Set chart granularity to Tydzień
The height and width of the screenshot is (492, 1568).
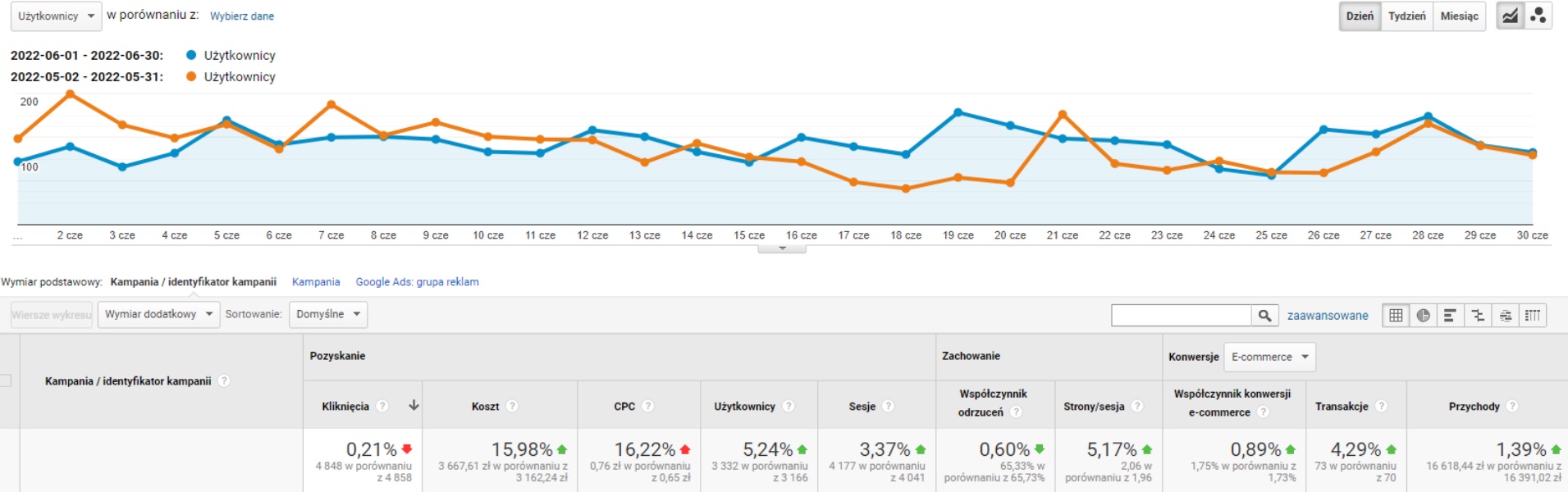(x=1406, y=16)
